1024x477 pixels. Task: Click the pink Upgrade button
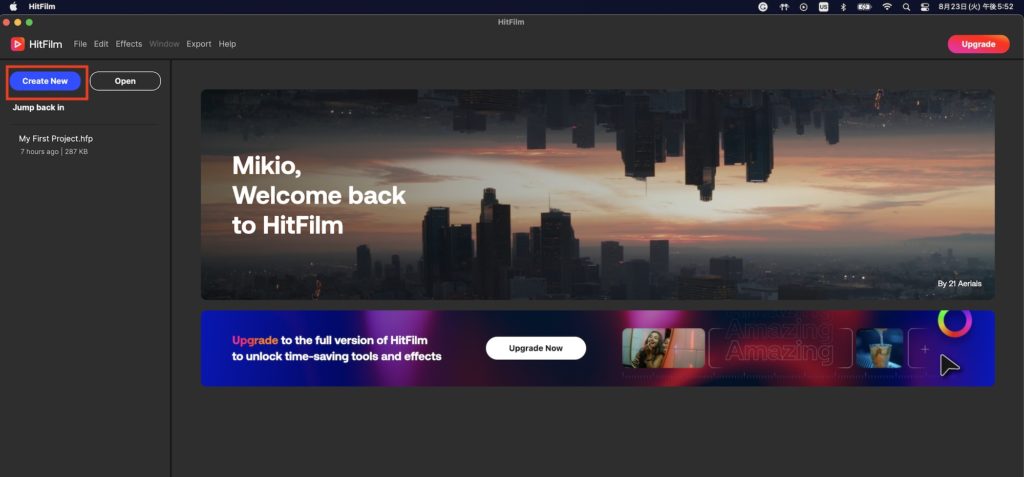pyautogui.click(x=978, y=44)
